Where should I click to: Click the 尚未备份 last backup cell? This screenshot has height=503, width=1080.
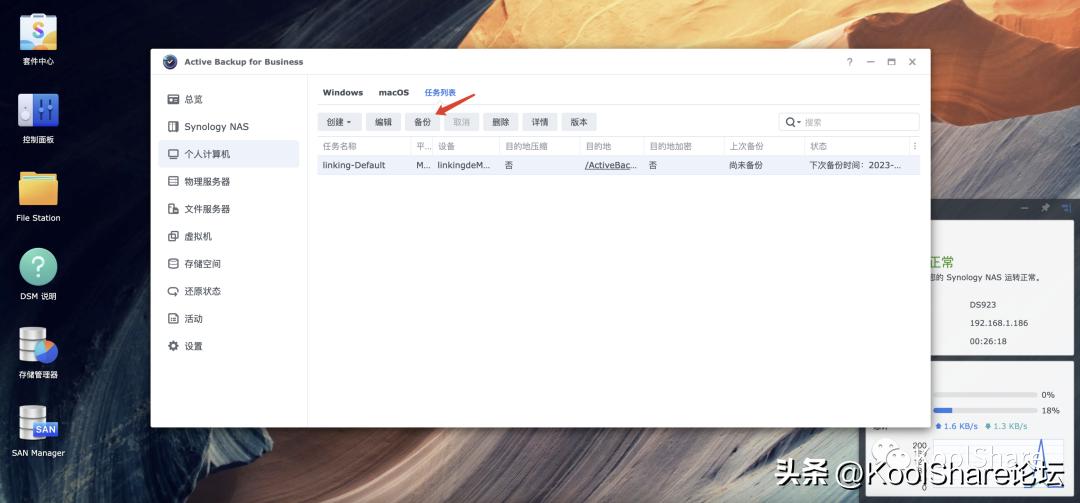[x=746, y=165]
